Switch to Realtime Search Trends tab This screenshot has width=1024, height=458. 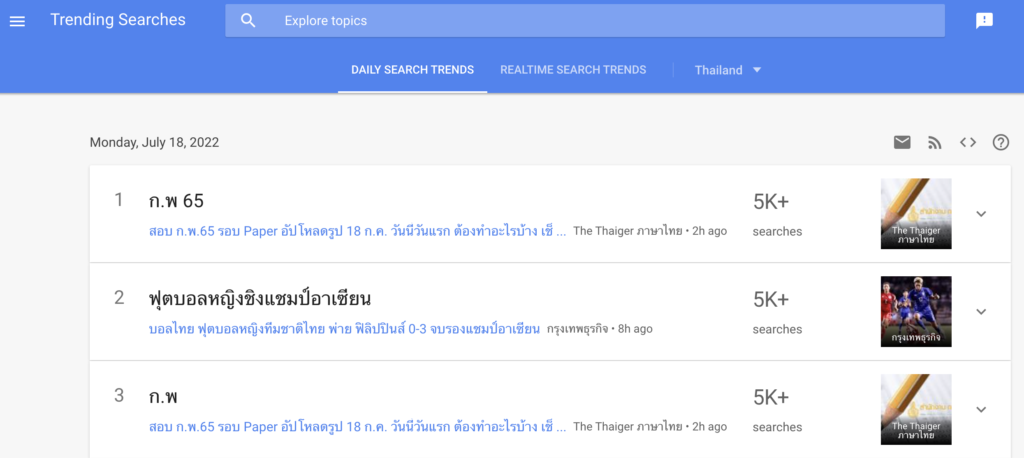(573, 70)
